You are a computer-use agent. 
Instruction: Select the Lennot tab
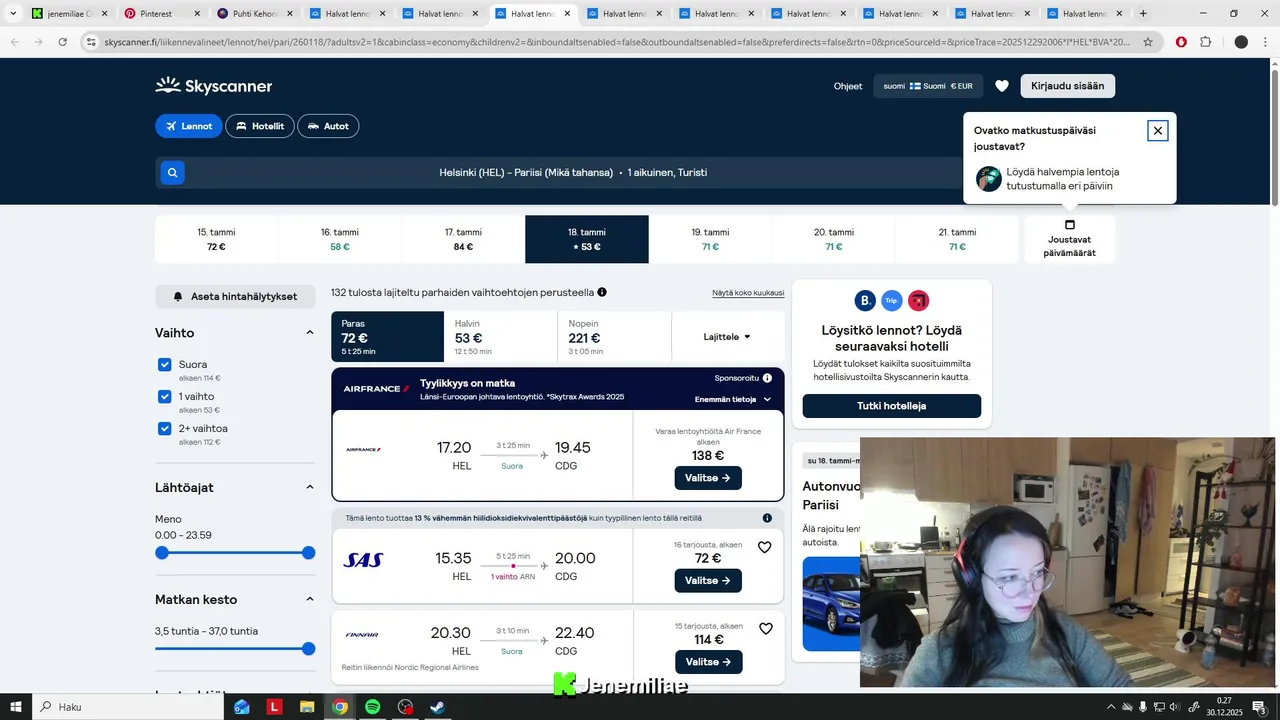(188, 126)
